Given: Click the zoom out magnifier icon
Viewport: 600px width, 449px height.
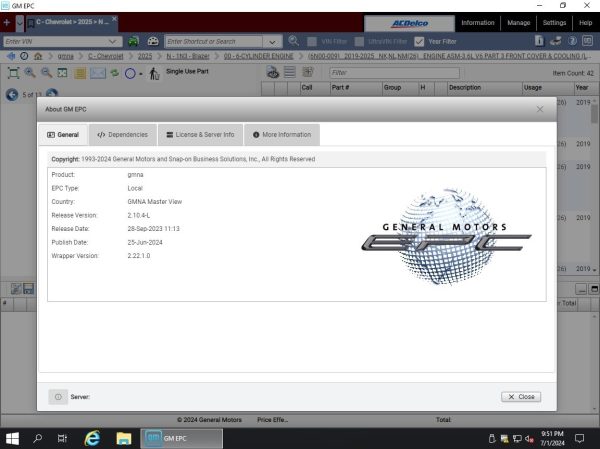Looking at the screenshot, I should (x=46, y=72).
